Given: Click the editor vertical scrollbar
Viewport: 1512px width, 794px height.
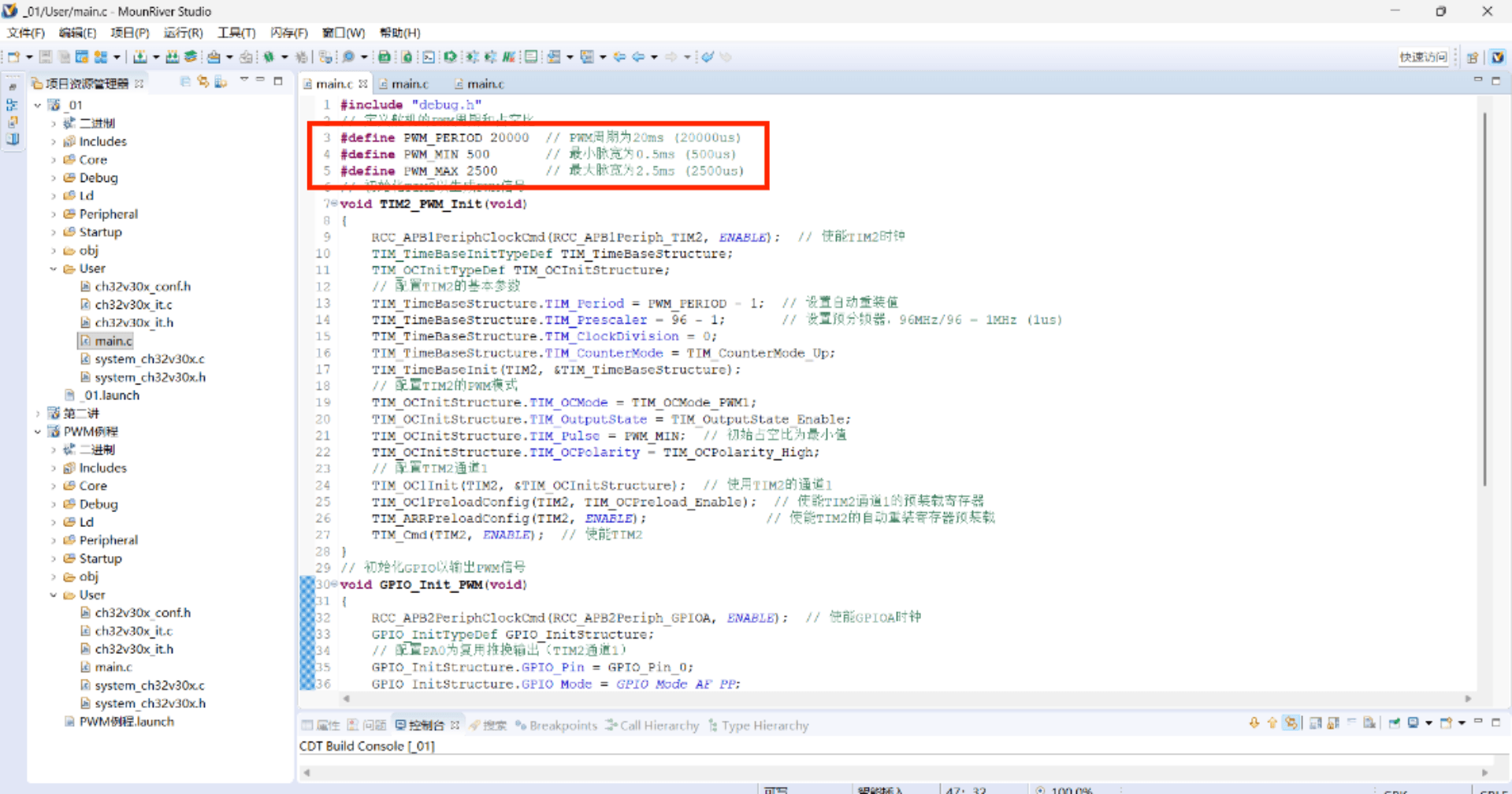Looking at the screenshot, I should [x=1484, y=299].
